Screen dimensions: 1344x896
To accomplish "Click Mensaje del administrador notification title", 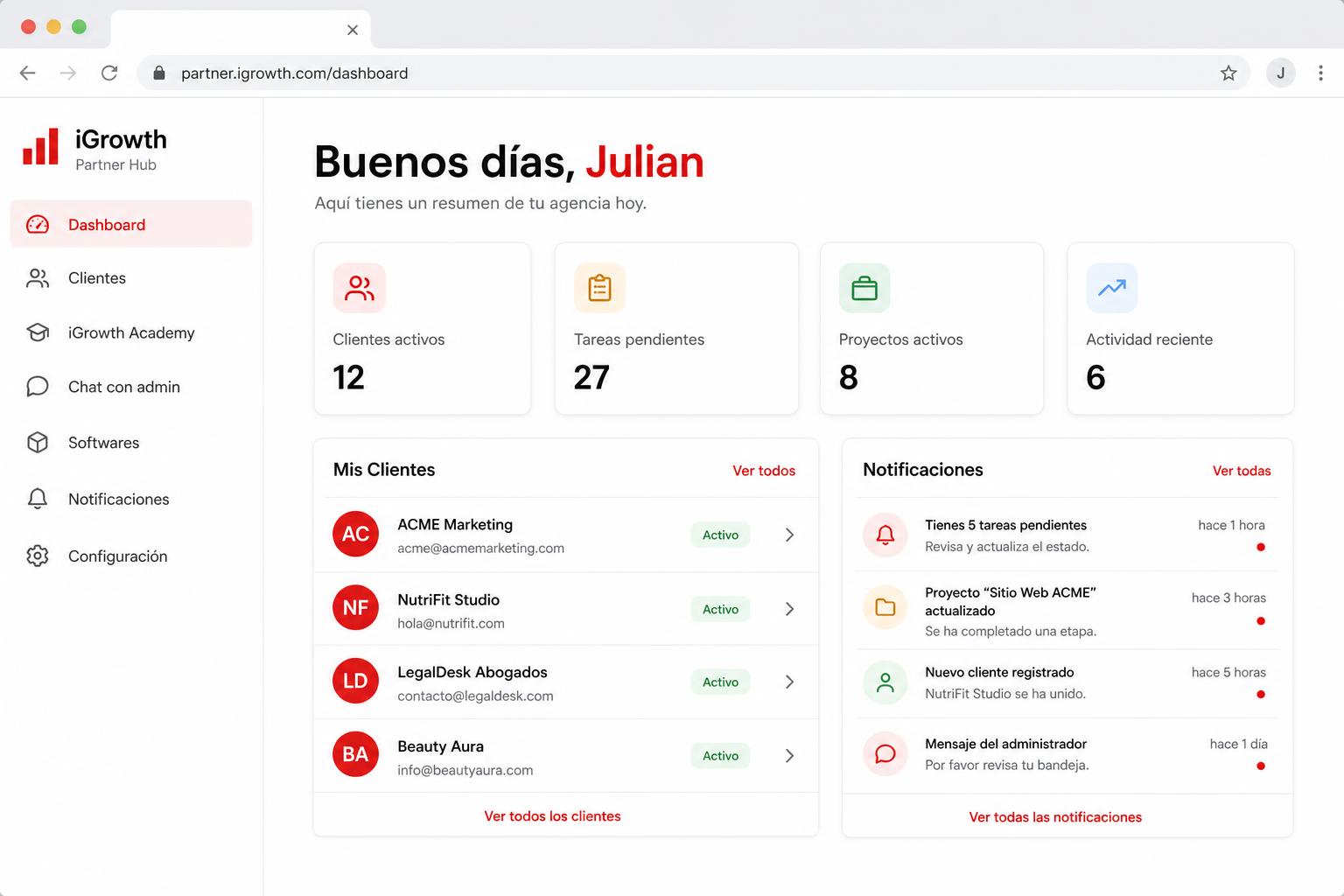I will click(1005, 744).
